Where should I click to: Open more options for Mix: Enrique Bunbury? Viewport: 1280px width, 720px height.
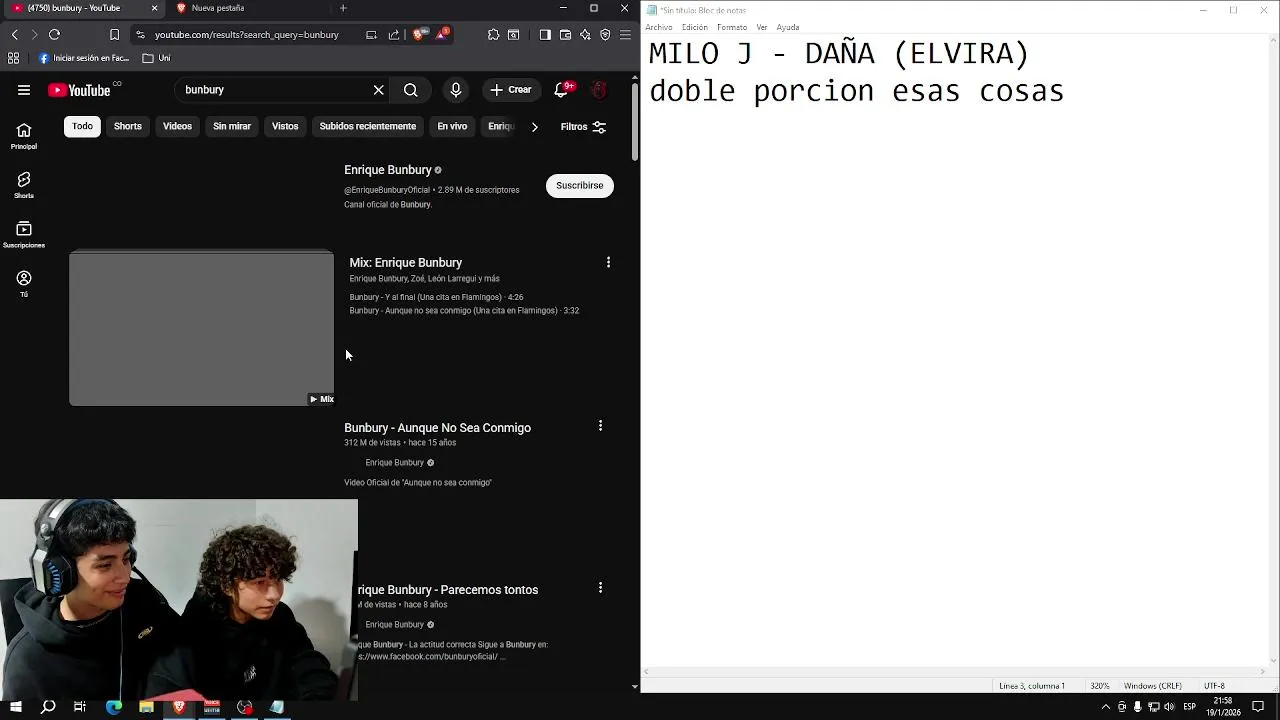click(608, 262)
